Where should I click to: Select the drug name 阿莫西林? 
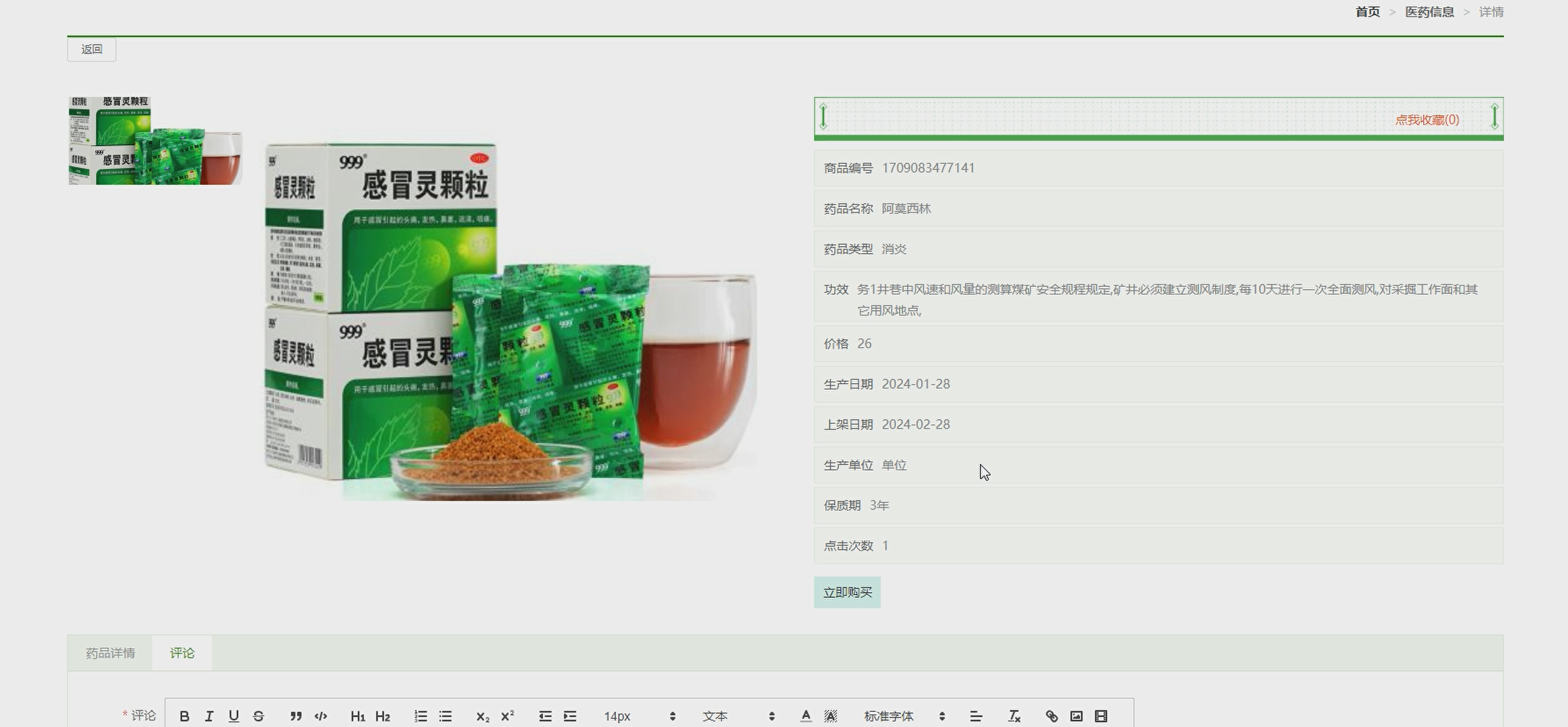(x=906, y=209)
